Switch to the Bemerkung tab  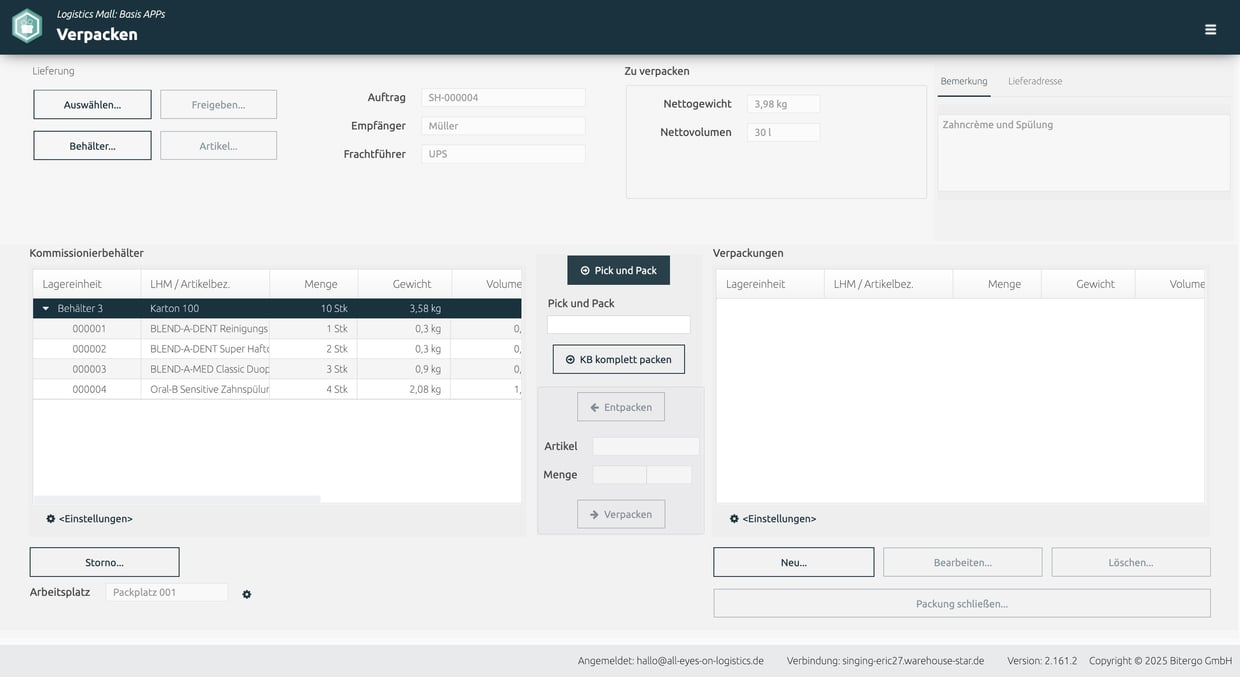964,81
